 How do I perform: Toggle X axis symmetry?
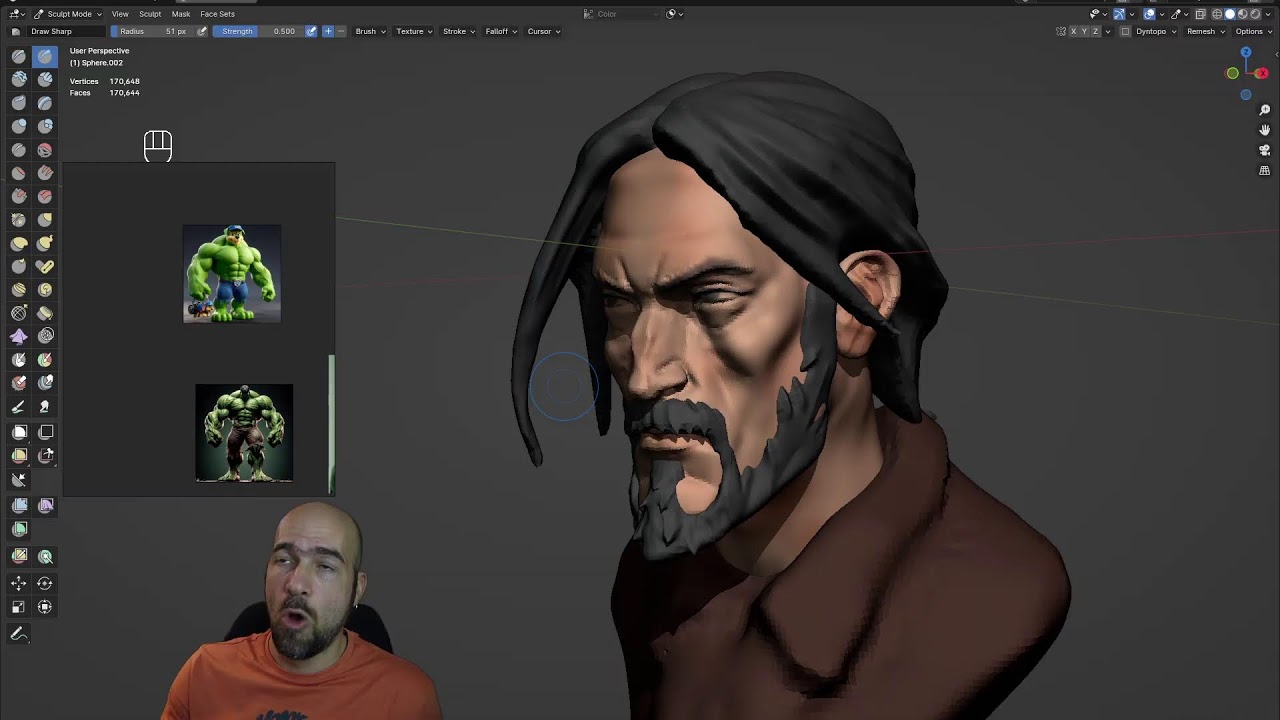(1074, 31)
